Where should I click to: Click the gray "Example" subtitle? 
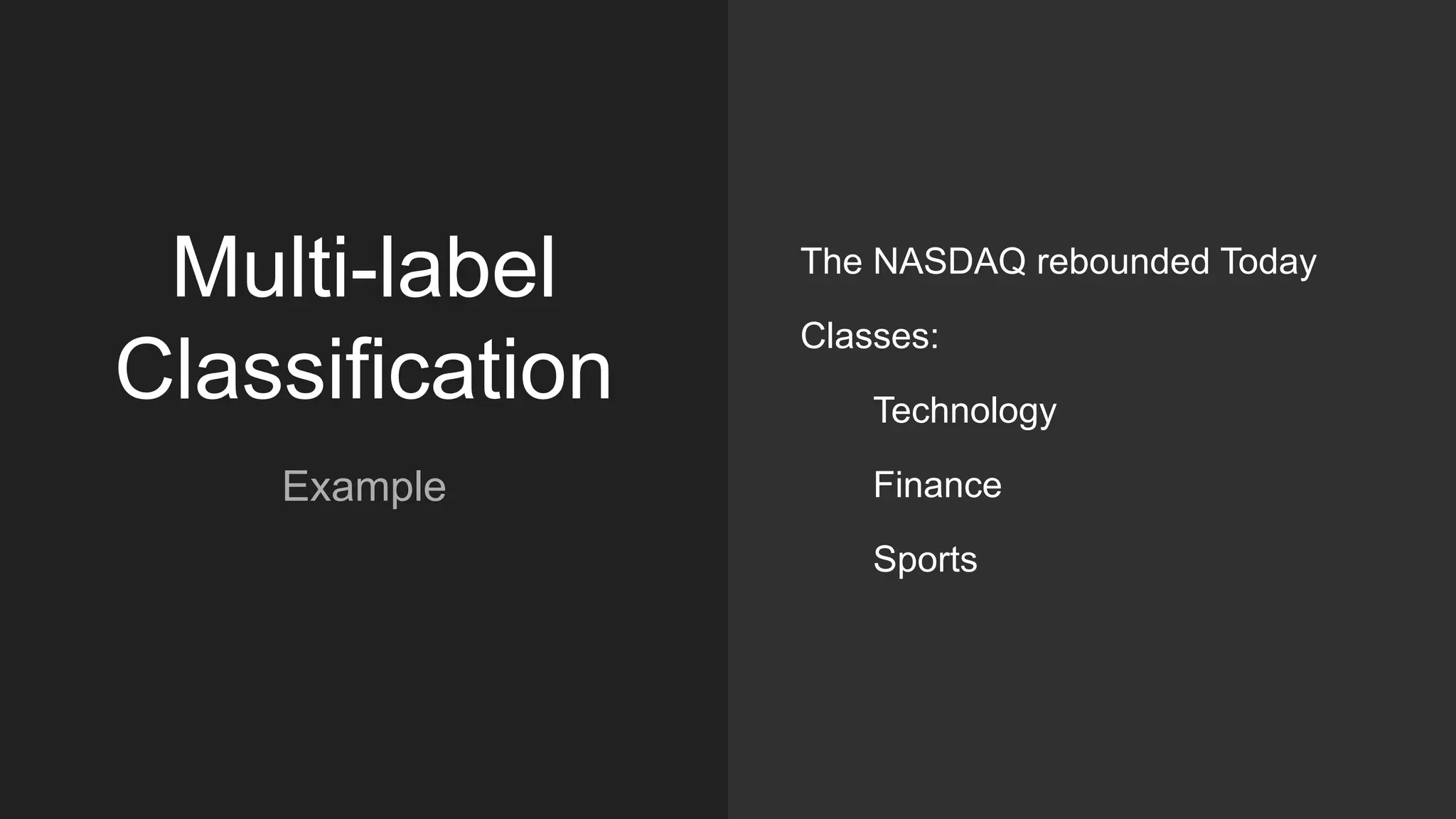coord(364,487)
